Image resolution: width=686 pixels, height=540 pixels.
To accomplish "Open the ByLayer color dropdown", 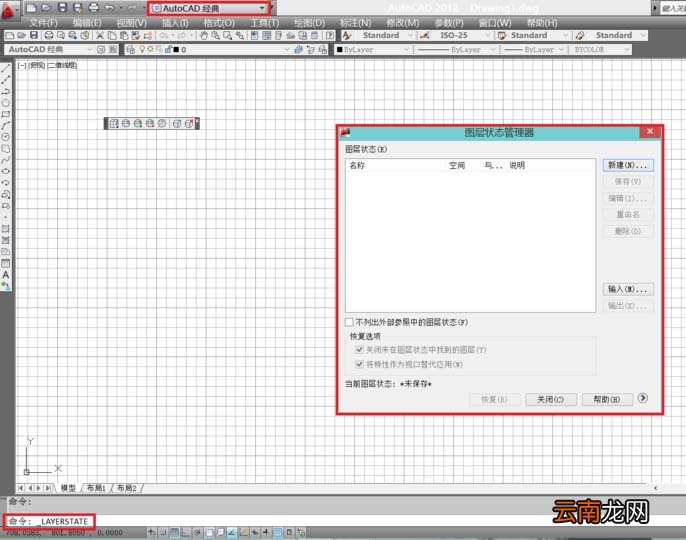I will pos(373,50).
